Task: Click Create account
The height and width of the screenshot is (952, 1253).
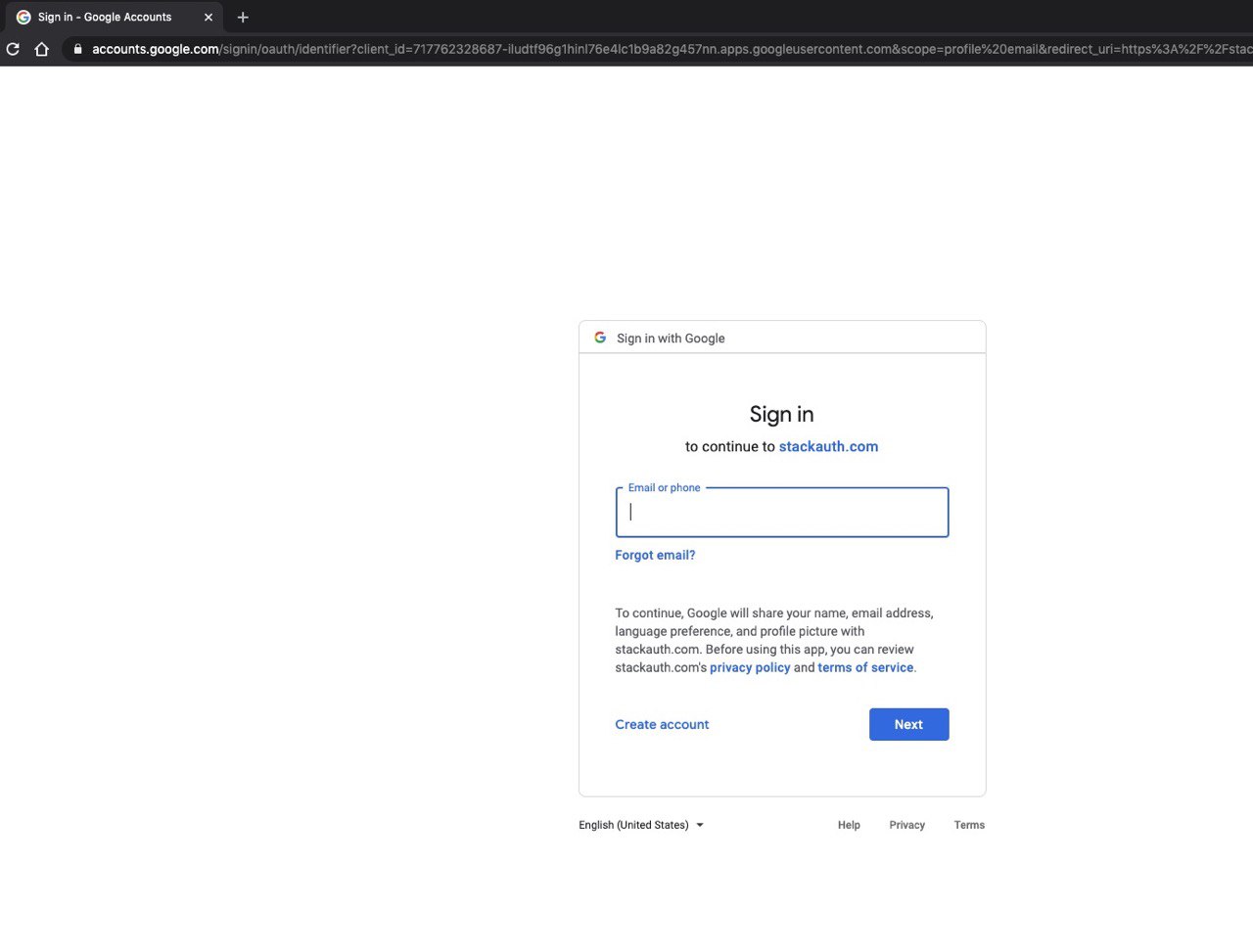Action: [x=662, y=724]
